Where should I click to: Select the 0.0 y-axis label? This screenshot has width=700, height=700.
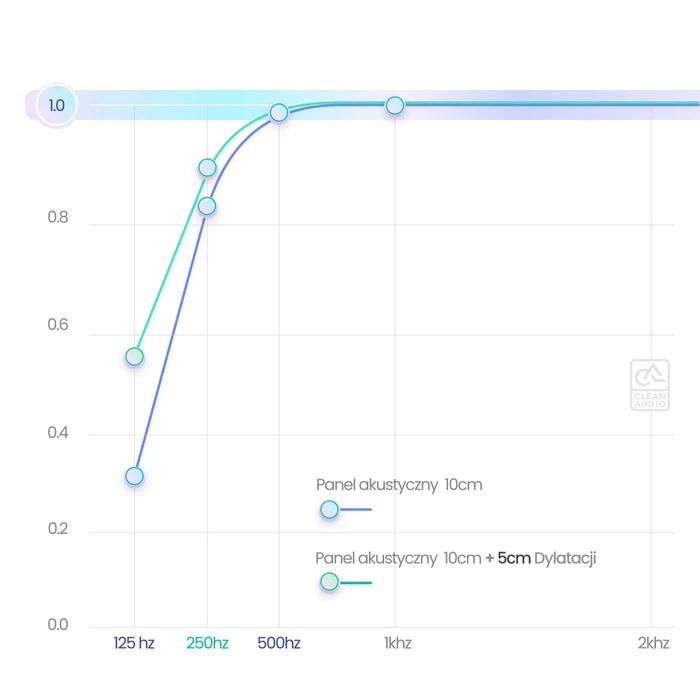coord(58,625)
